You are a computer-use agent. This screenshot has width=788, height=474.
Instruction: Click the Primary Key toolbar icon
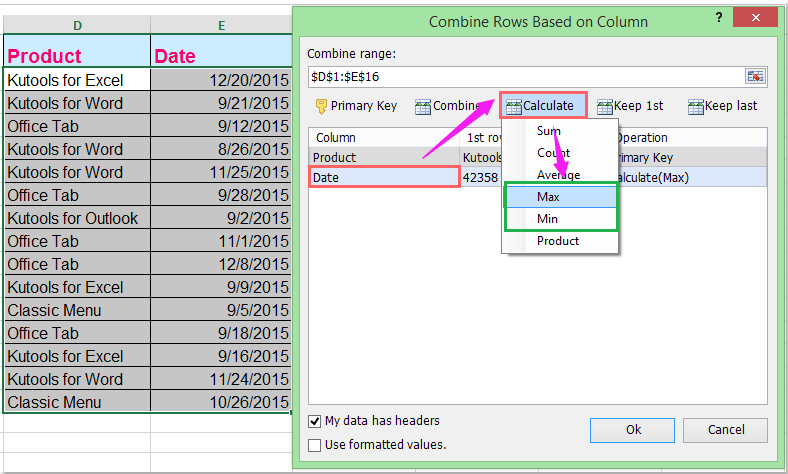pos(321,106)
